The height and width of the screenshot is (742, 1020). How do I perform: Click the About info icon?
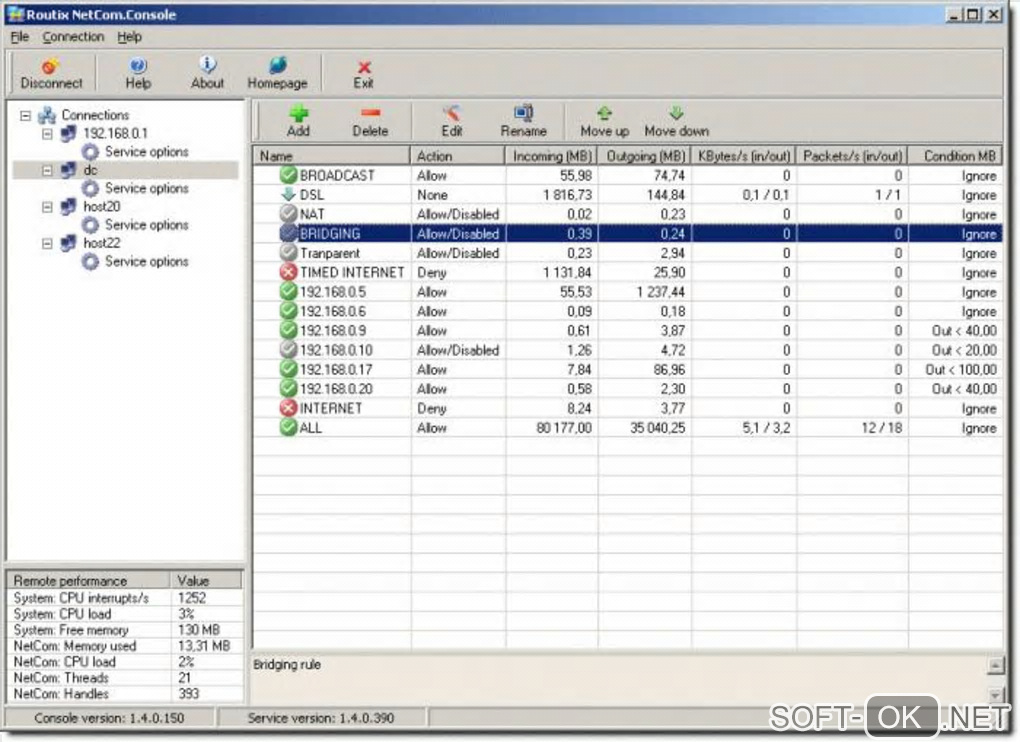[x=208, y=64]
